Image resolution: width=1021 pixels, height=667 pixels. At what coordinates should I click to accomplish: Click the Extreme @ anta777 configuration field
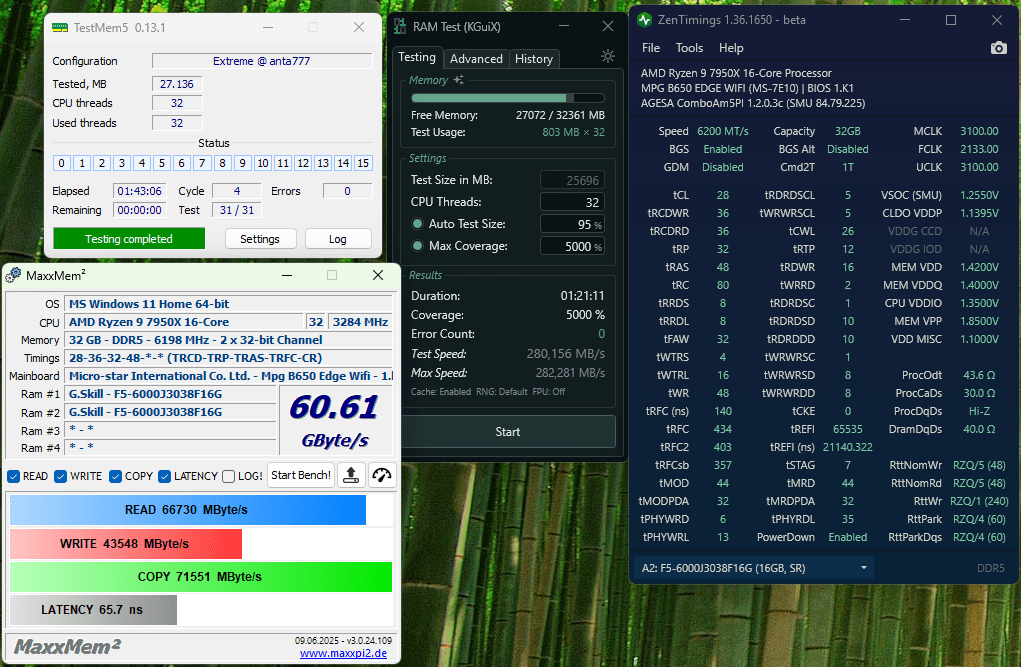point(262,61)
